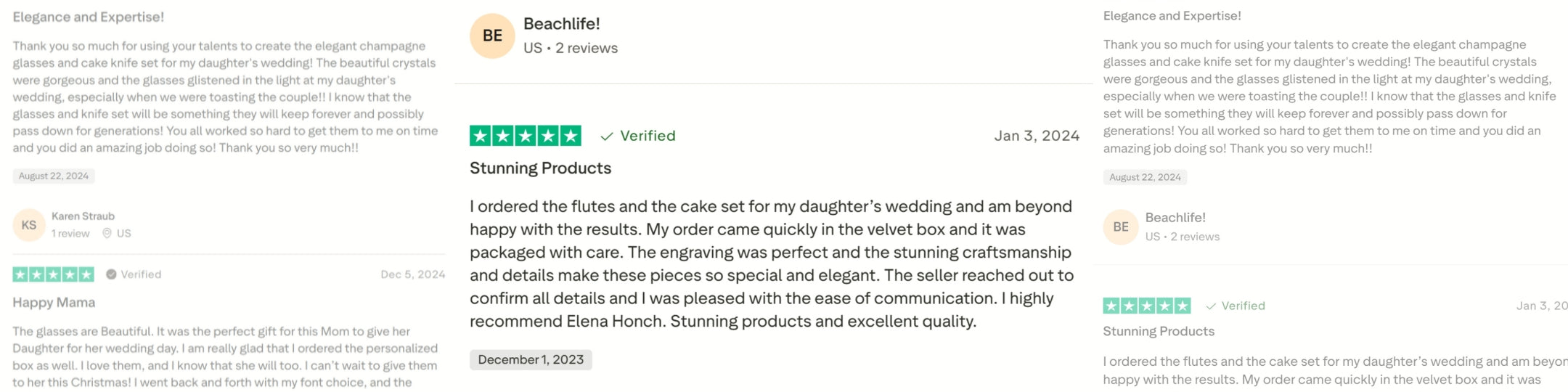Open the bold "Stunning Products" review title
The image size is (1568, 392).
[x=540, y=168]
